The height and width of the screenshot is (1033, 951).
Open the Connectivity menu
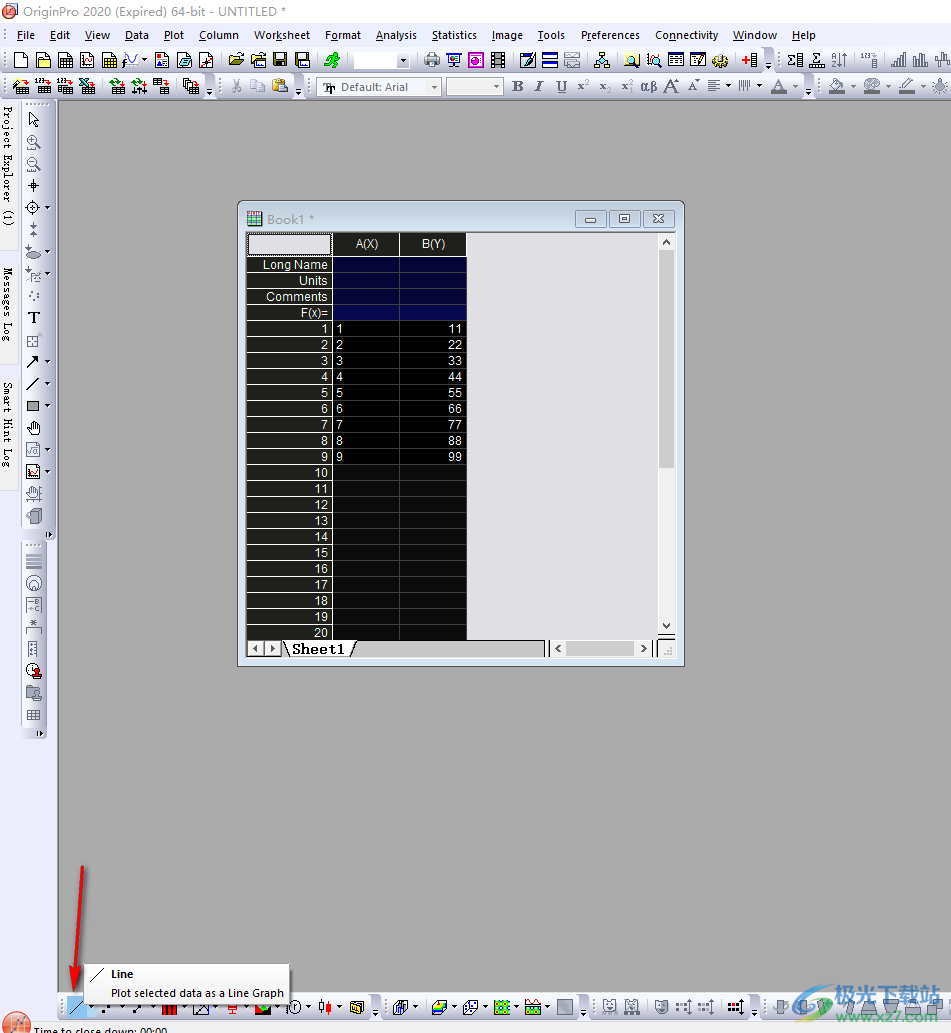[686, 35]
